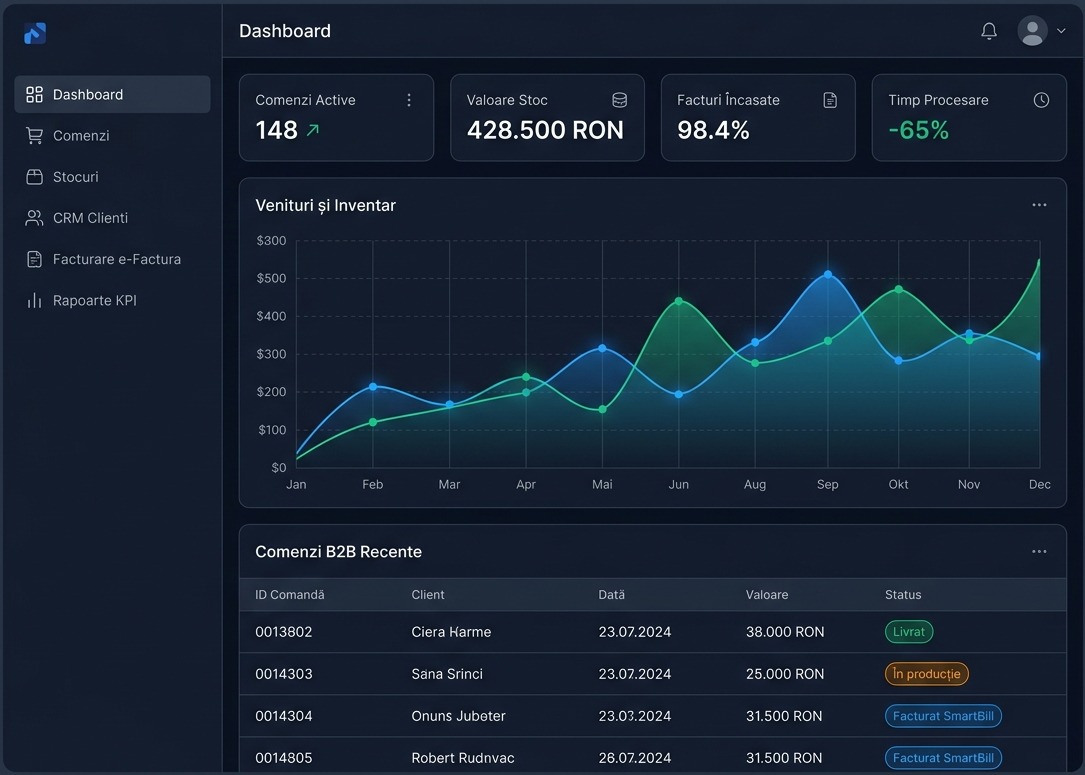Click the blue Mai data point
1085x775 pixels.
tap(602, 348)
